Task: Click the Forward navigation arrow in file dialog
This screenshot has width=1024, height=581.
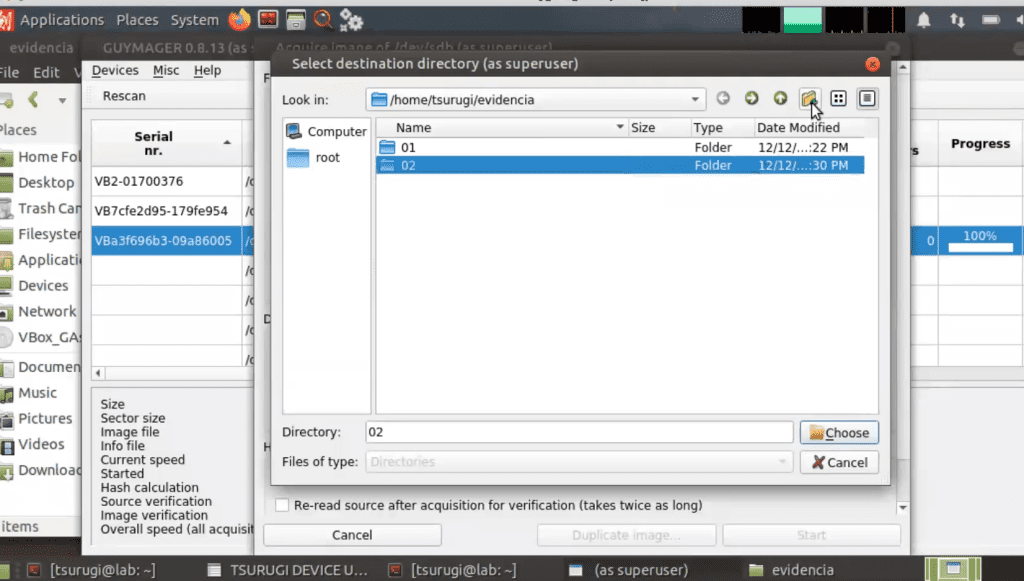Action: point(752,99)
